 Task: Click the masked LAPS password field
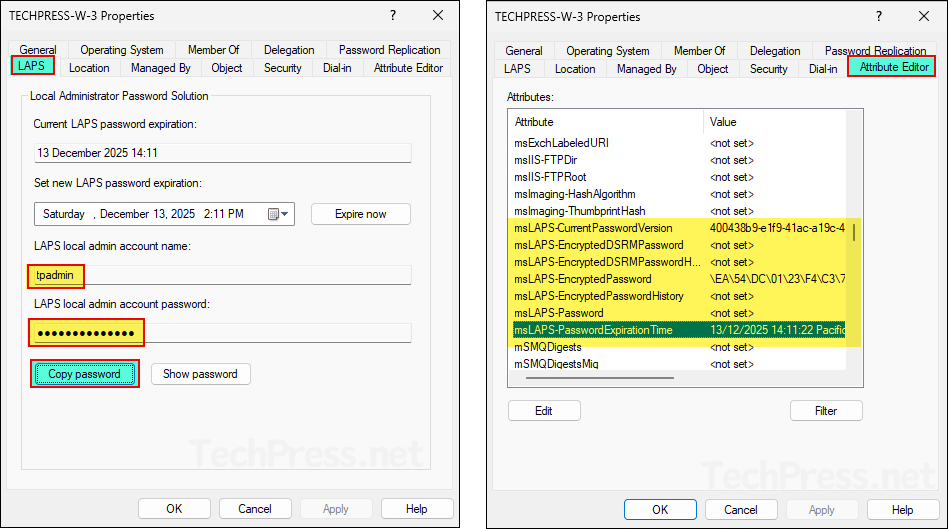coord(222,333)
